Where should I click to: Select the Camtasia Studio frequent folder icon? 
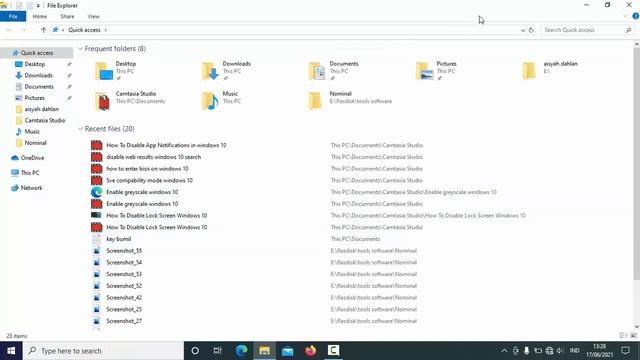103,101
